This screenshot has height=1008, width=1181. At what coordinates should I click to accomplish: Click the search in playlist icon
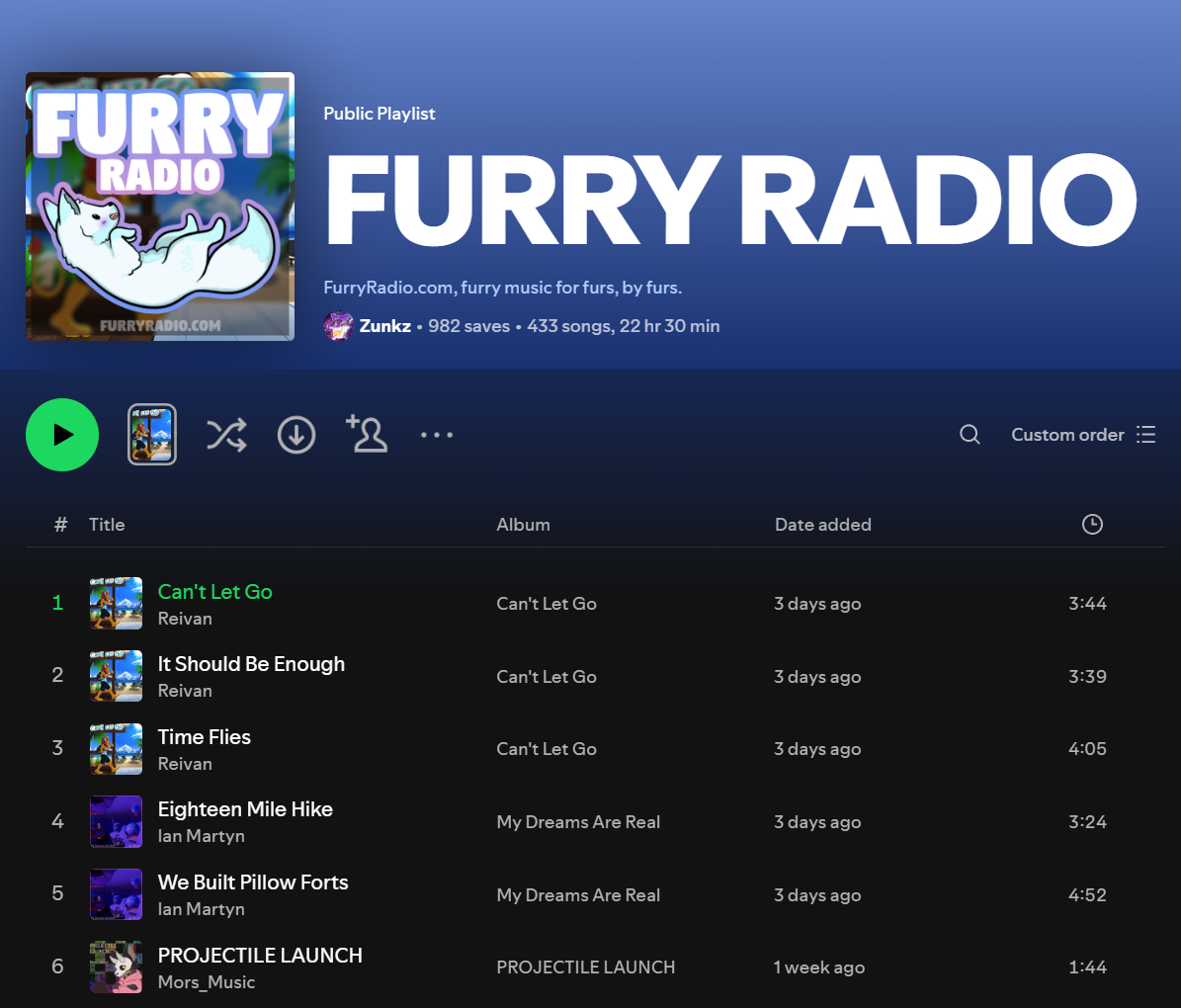(970, 435)
